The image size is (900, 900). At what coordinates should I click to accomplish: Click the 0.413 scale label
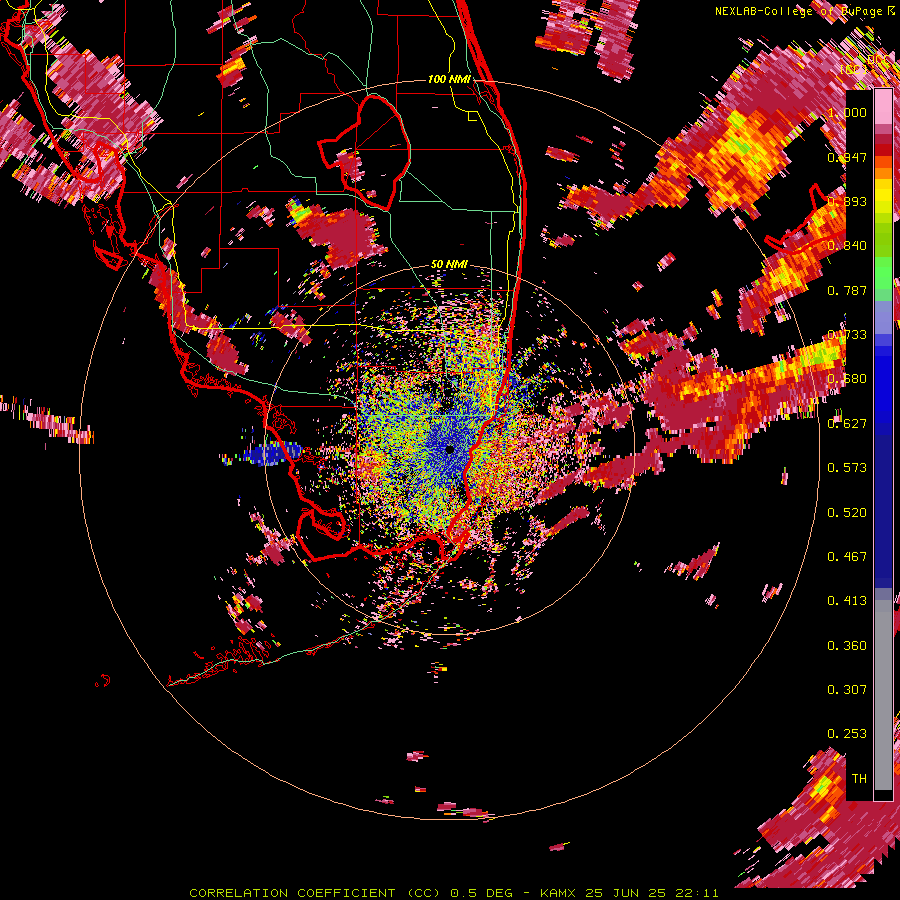point(847,601)
